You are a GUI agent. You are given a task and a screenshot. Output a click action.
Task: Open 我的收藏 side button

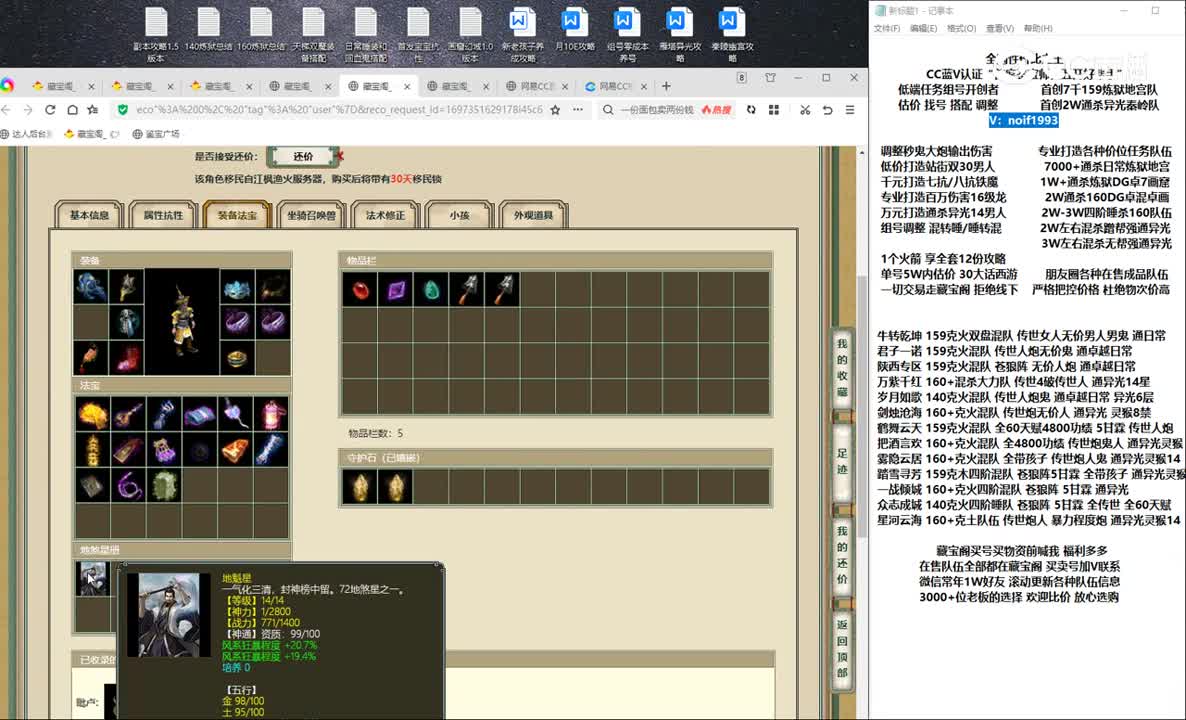842,368
